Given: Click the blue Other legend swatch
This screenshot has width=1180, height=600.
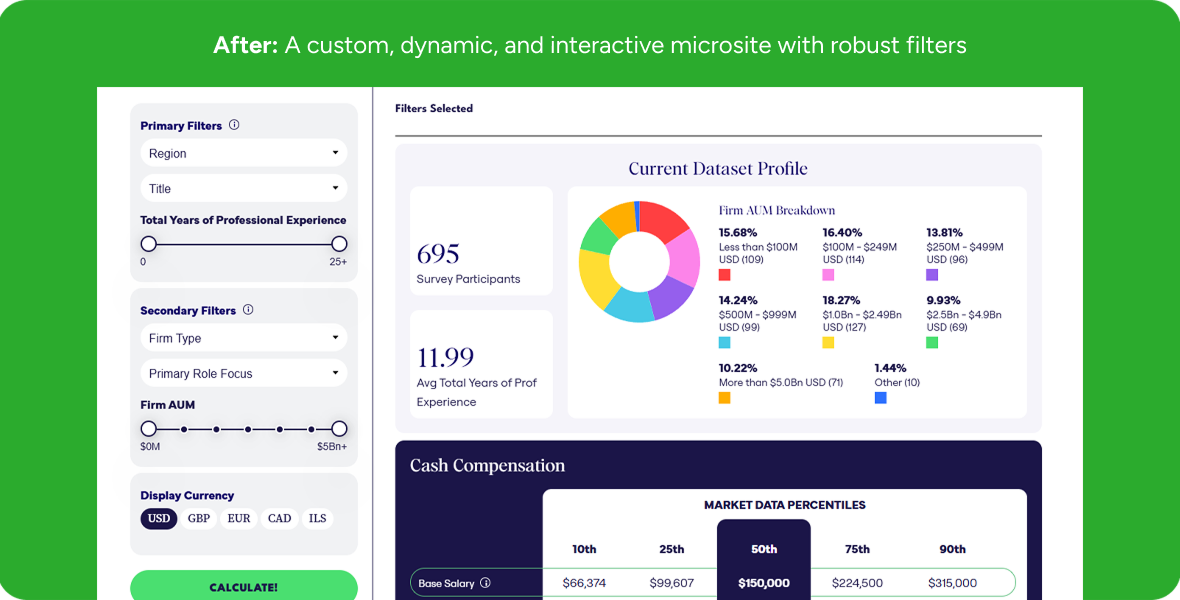Looking at the screenshot, I should 880,397.
